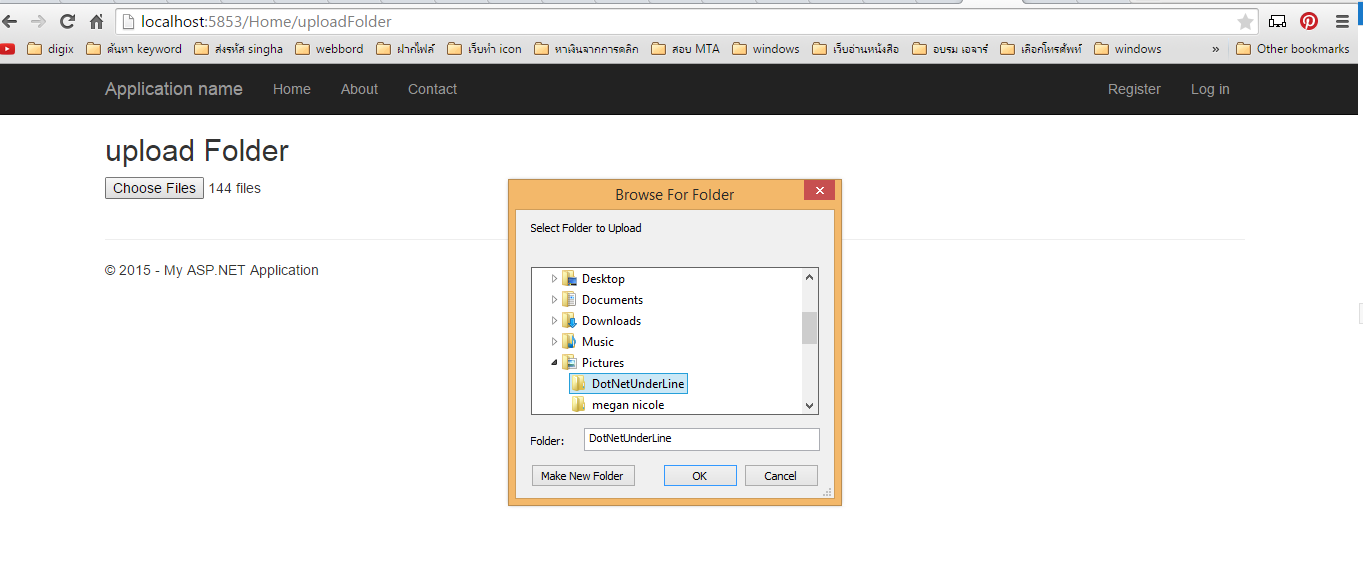Open the Register link
The height and width of the screenshot is (584, 1363).
point(1134,89)
